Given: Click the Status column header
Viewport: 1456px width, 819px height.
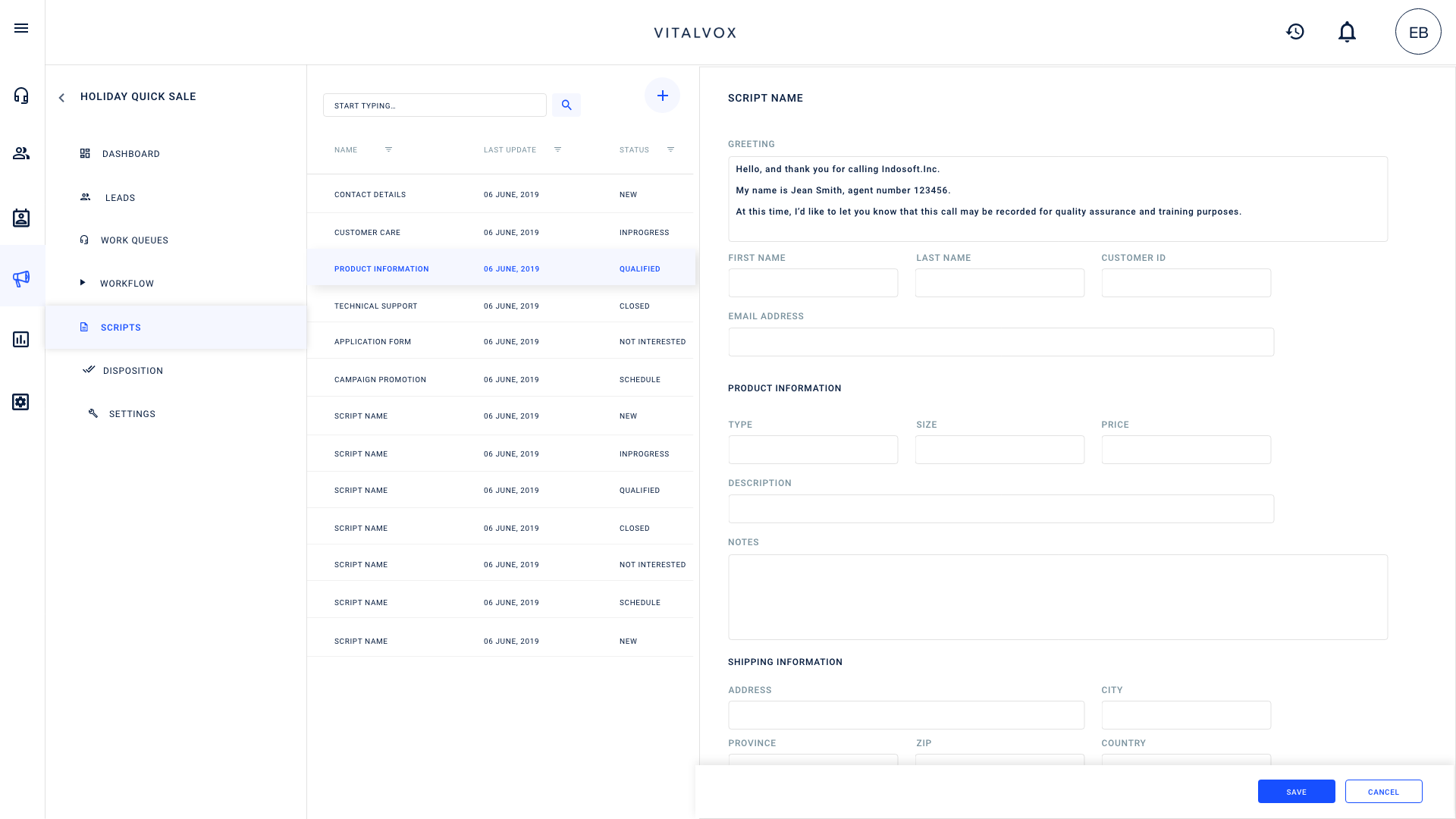Looking at the screenshot, I should pyautogui.click(x=634, y=150).
